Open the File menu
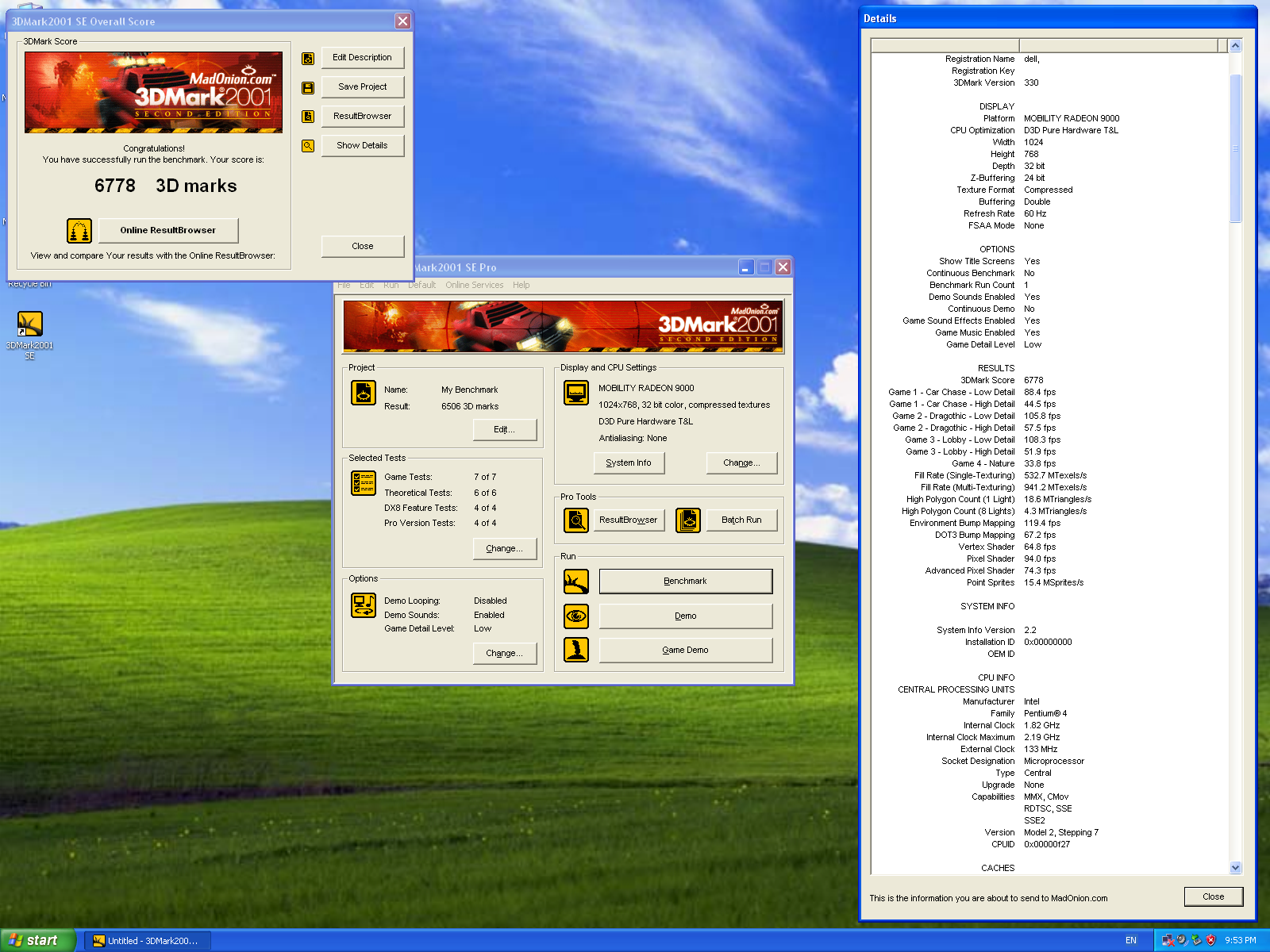The width and height of the screenshot is (1270, 952). [344, 286]
